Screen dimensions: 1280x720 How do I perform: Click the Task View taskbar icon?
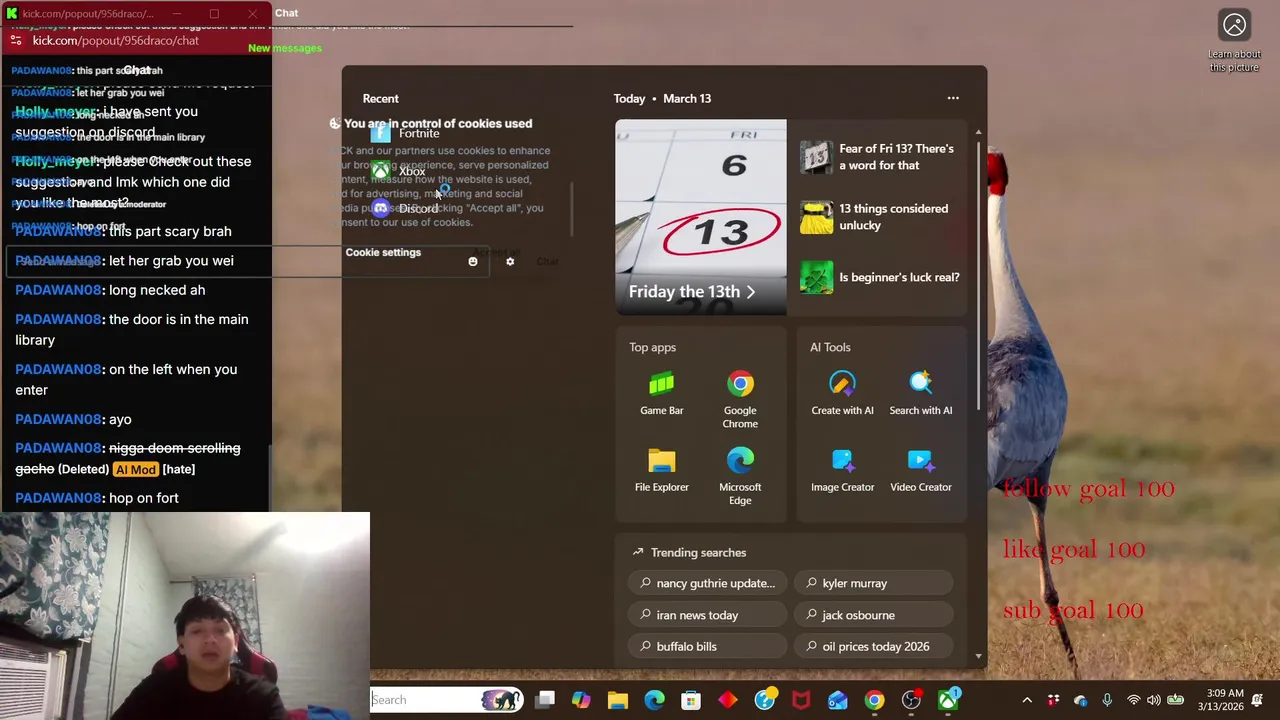click(545, 700)
